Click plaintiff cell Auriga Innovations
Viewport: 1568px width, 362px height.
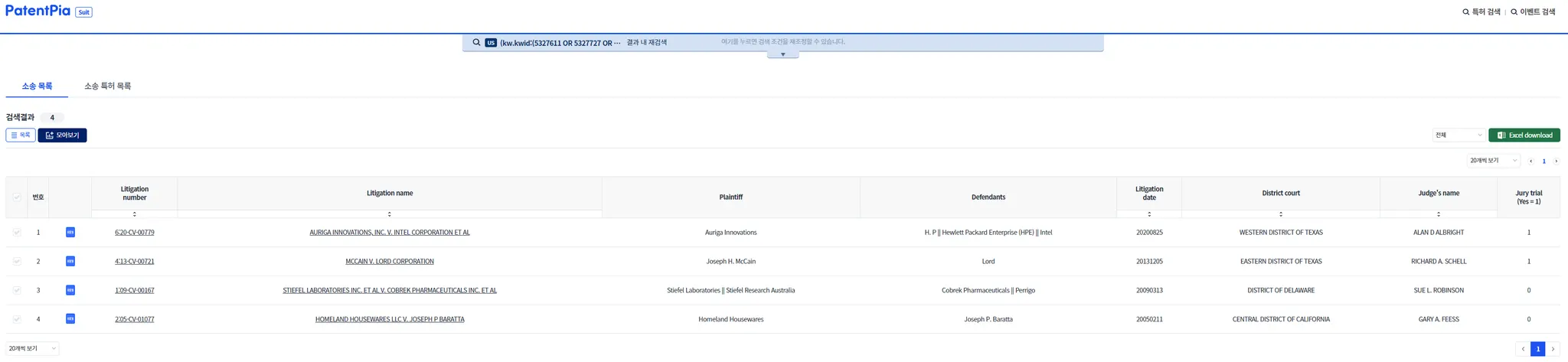731,233
